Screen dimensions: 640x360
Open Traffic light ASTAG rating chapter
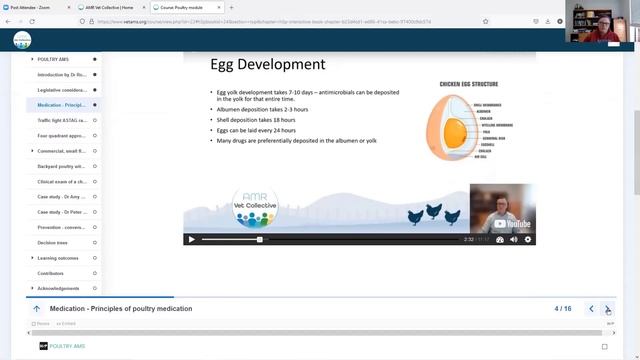tap(62, 120)
